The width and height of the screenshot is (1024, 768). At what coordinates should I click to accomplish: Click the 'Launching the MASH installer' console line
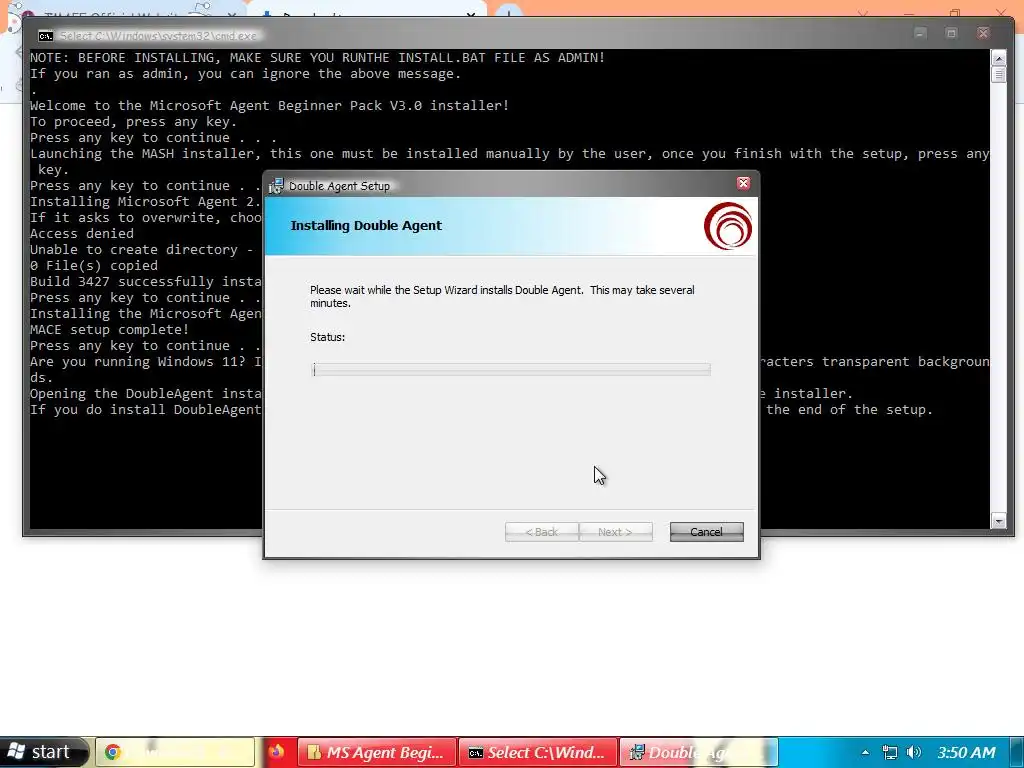[x=509, y=153]
